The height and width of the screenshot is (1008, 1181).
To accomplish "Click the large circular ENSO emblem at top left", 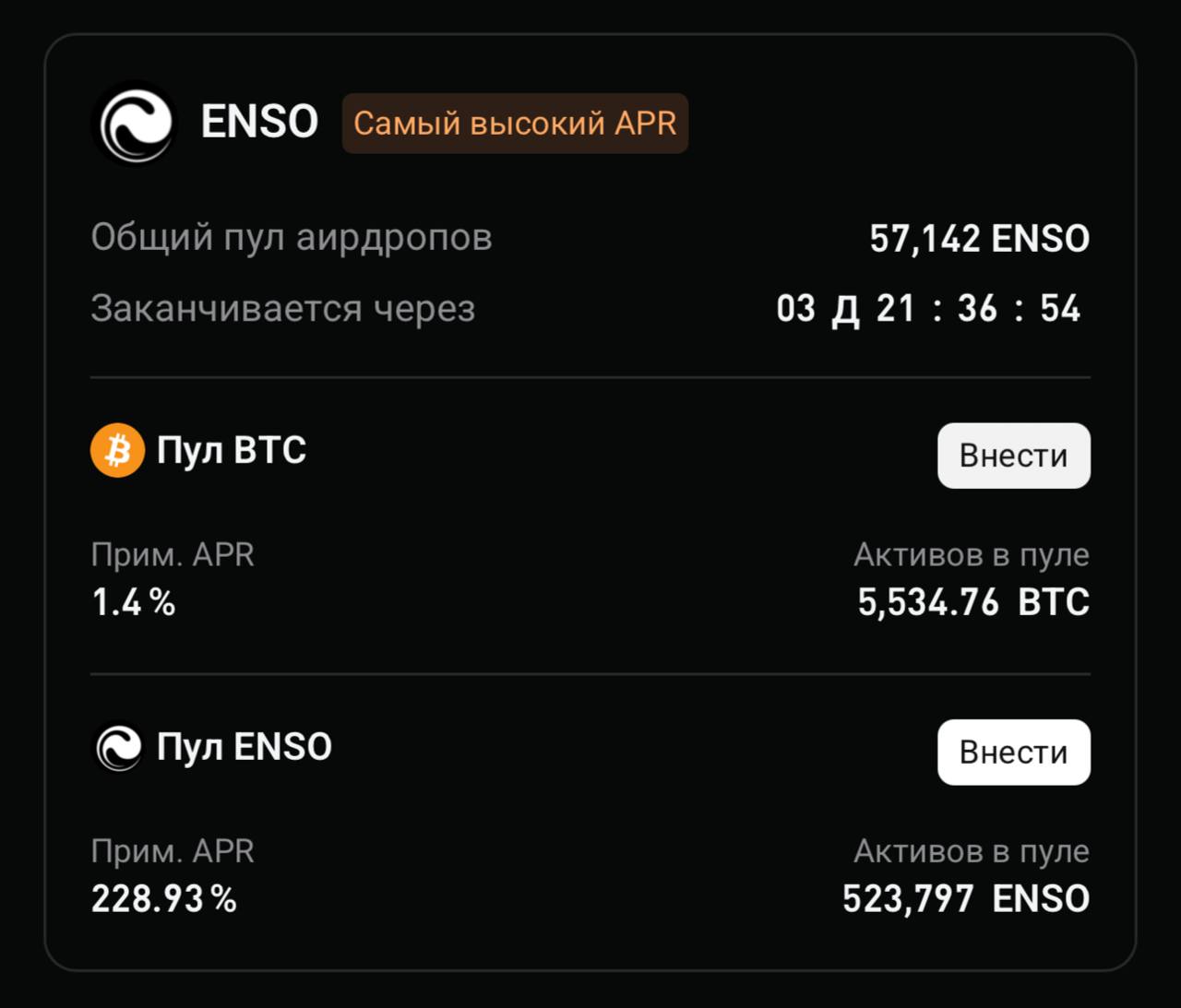I will tap(135, 123).
